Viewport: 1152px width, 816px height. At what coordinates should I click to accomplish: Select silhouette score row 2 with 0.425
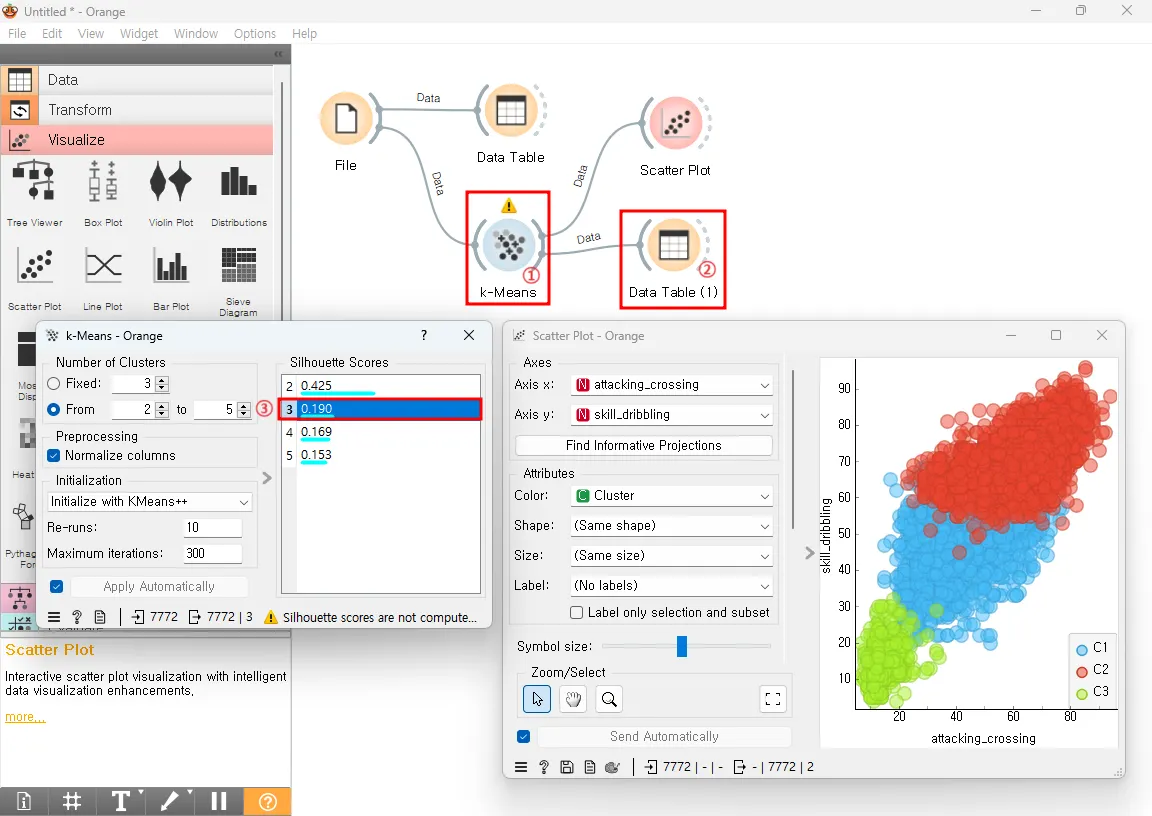(381, 386)
